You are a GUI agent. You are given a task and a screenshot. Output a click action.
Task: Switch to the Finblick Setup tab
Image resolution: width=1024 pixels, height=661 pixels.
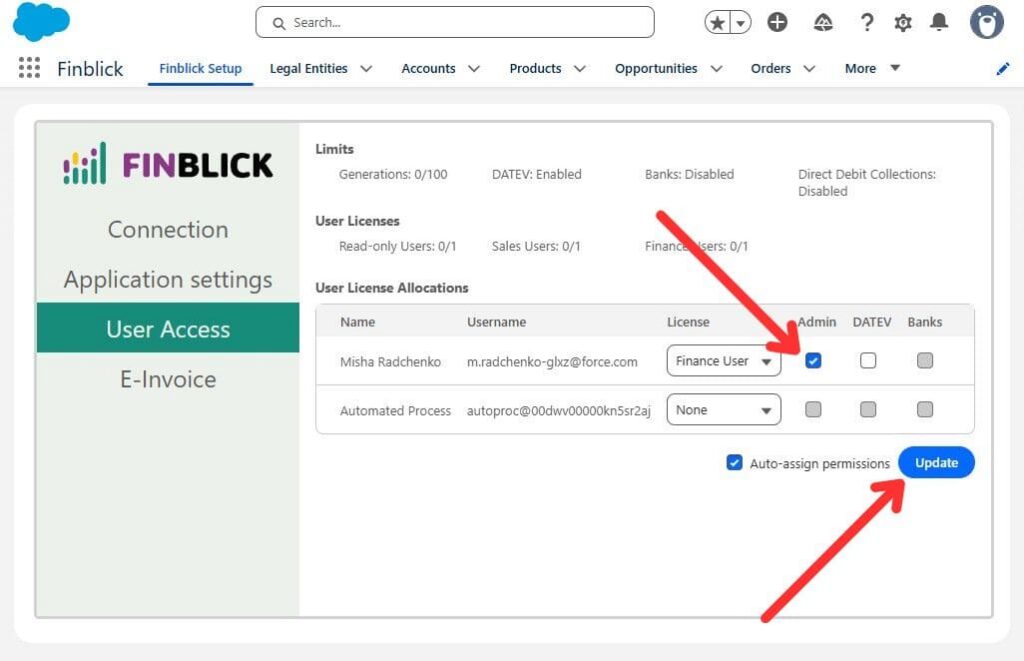pyautogui.click(x=200, y=68)
